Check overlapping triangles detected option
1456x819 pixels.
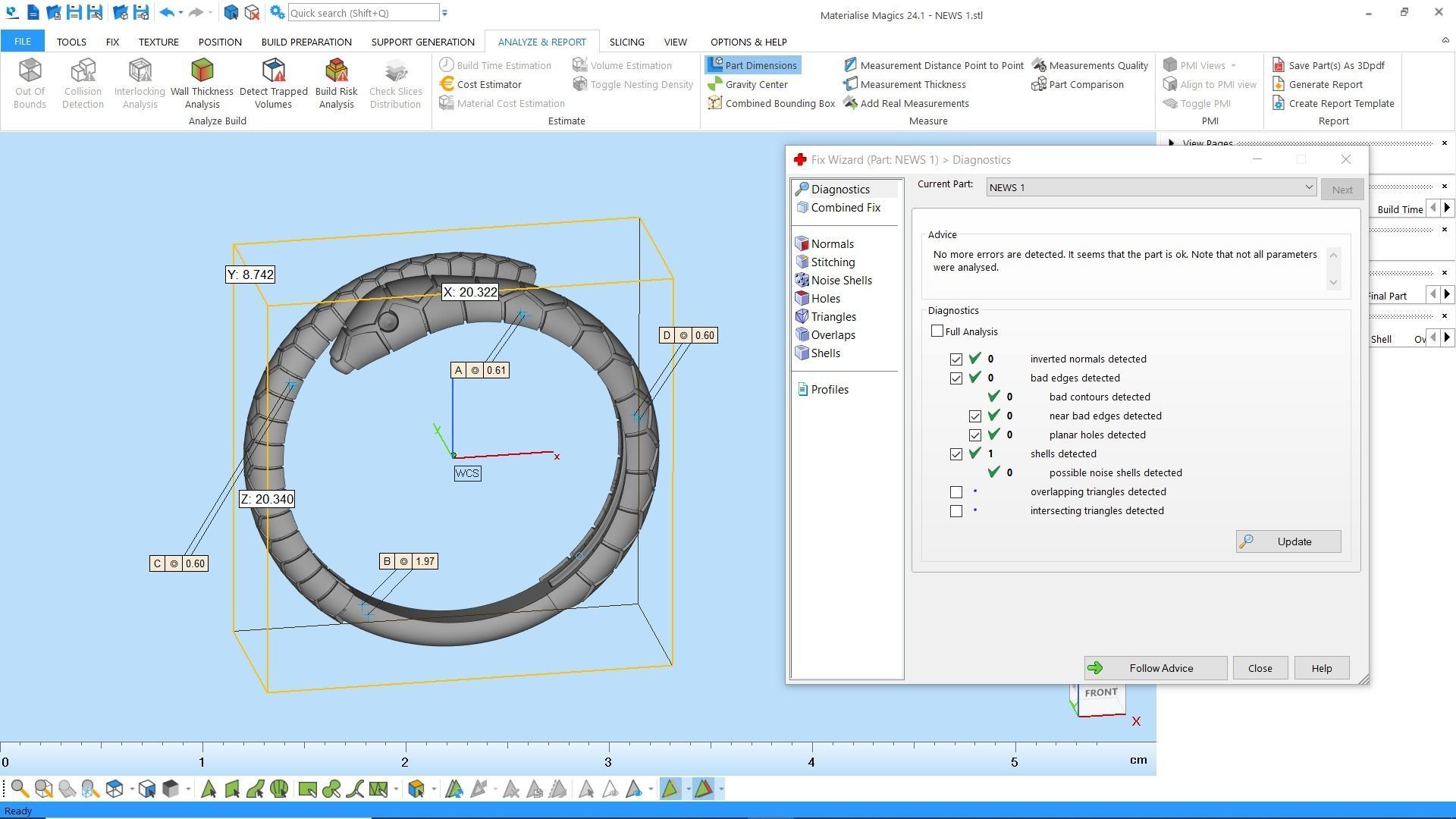(956, 492)
